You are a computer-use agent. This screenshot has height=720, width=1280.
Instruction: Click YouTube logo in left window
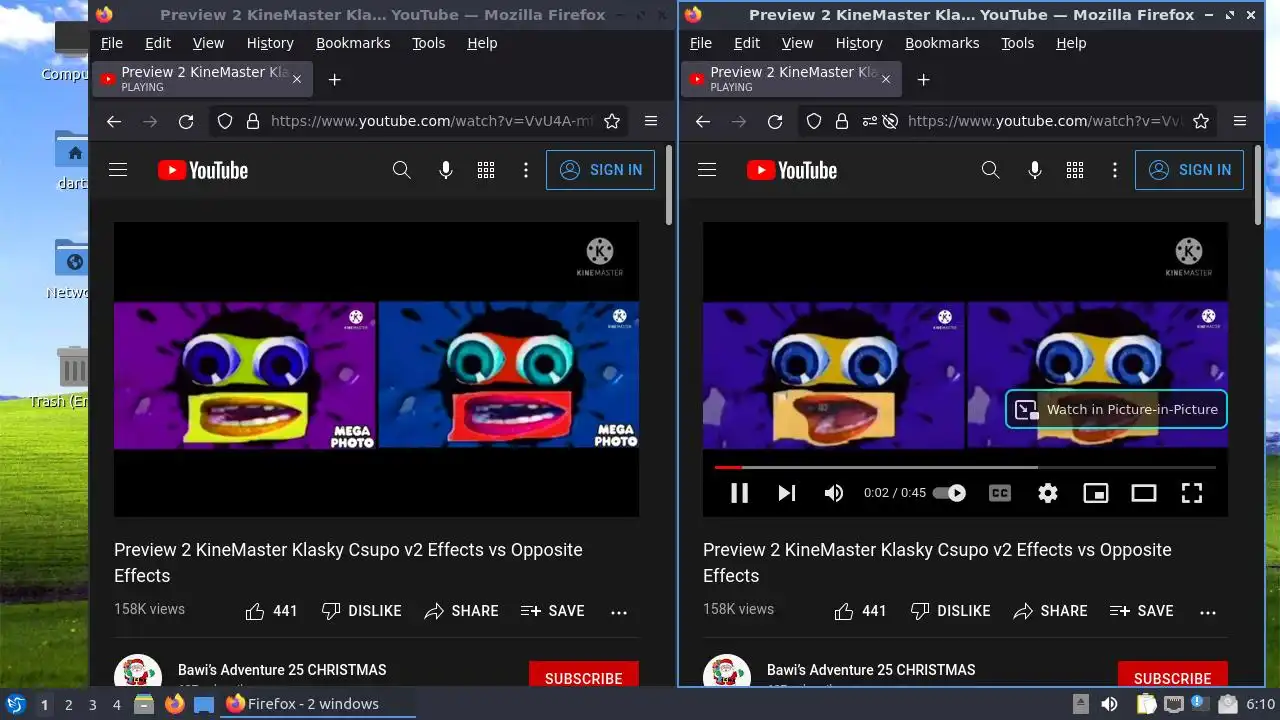203,170
